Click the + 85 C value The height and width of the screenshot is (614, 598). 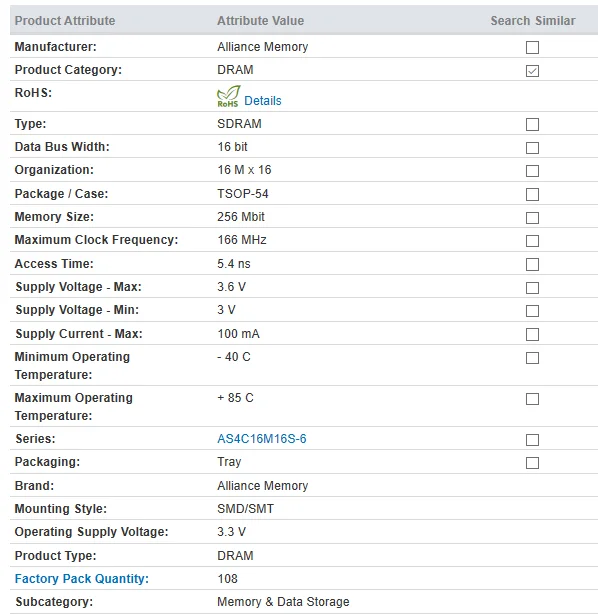click(x=235, y=397)
